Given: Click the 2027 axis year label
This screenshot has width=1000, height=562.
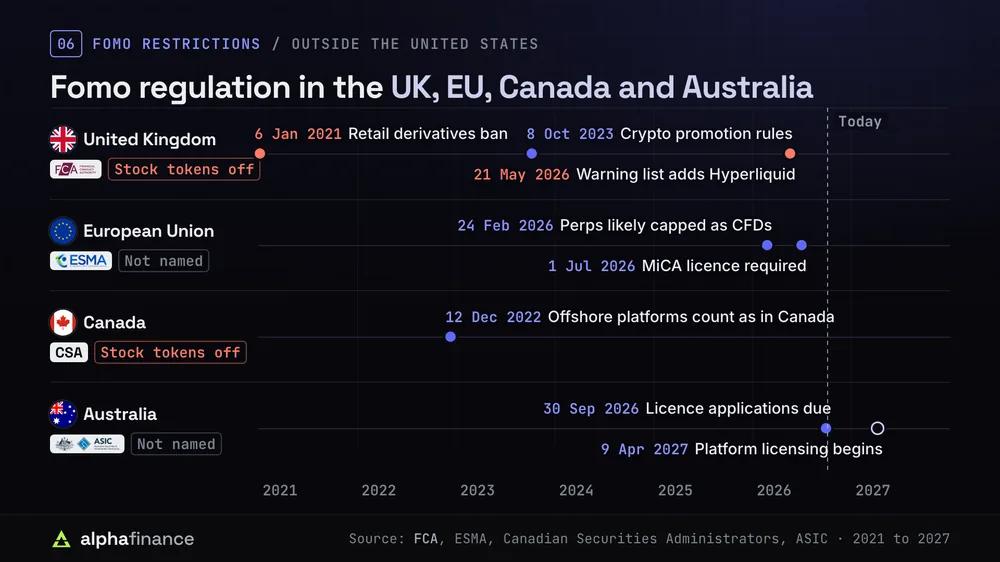Looking at the screenshot, I should (872, 491).
